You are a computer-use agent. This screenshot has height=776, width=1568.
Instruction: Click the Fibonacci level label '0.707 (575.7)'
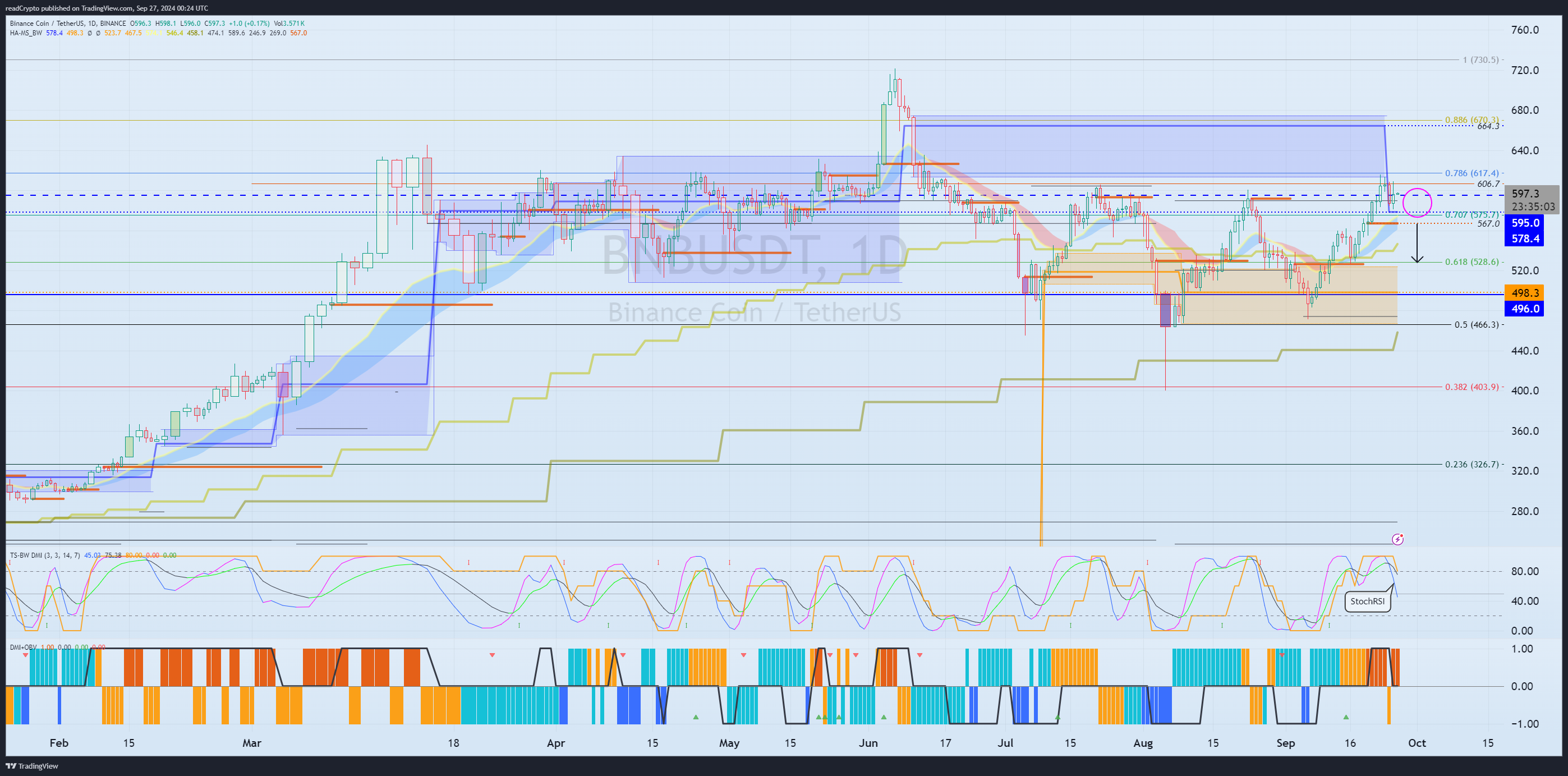point(1472,215)
